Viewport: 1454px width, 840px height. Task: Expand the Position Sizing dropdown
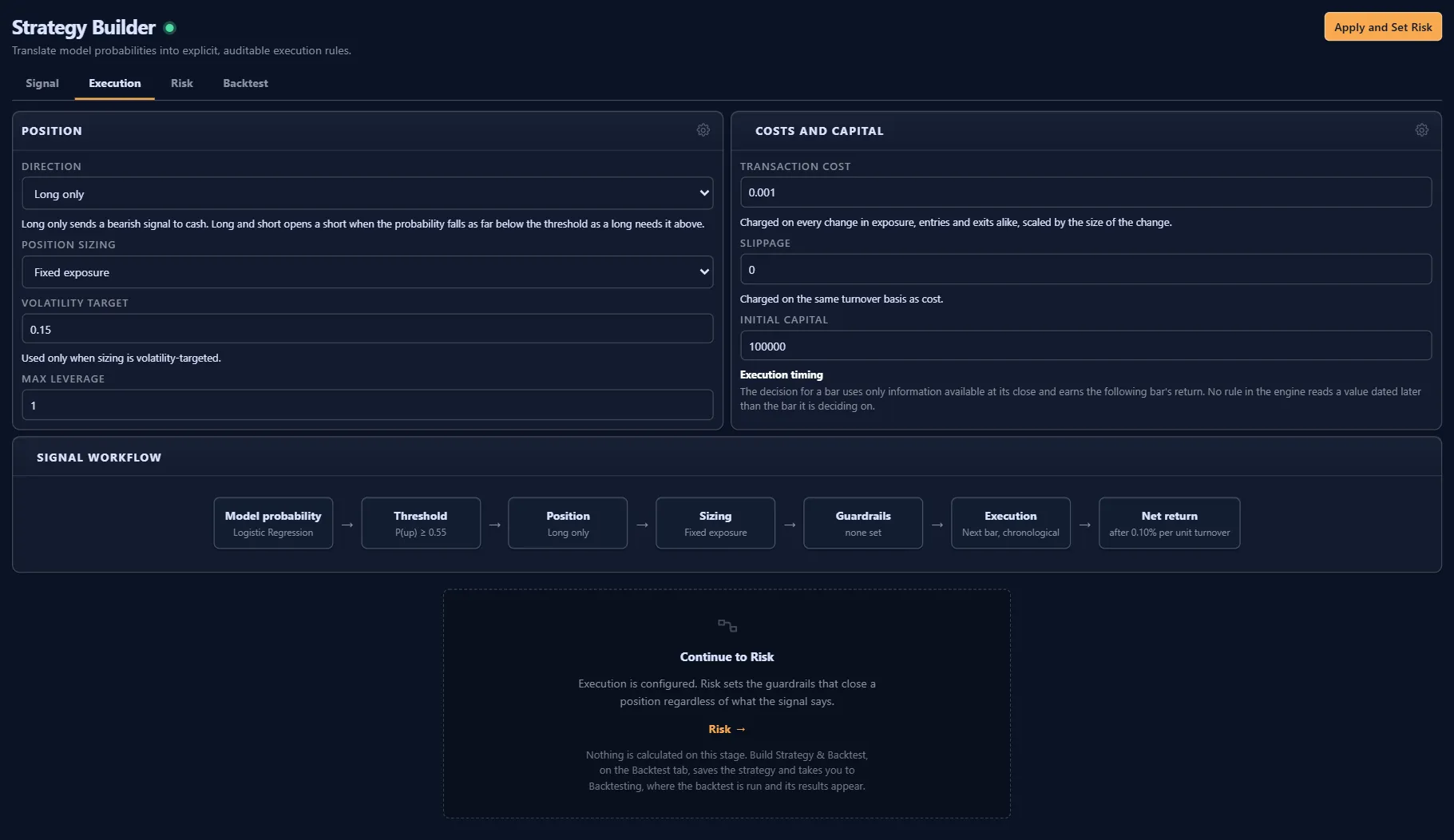[367, 272]
